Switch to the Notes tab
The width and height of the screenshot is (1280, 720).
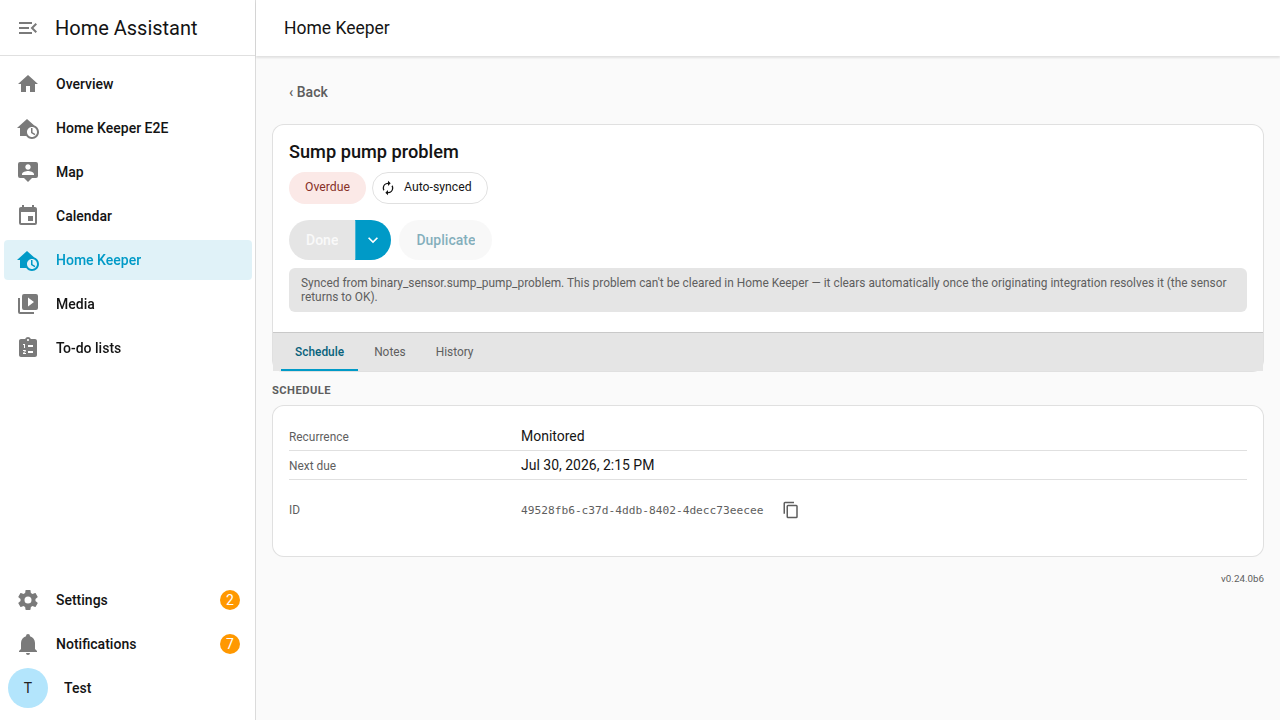390,352
